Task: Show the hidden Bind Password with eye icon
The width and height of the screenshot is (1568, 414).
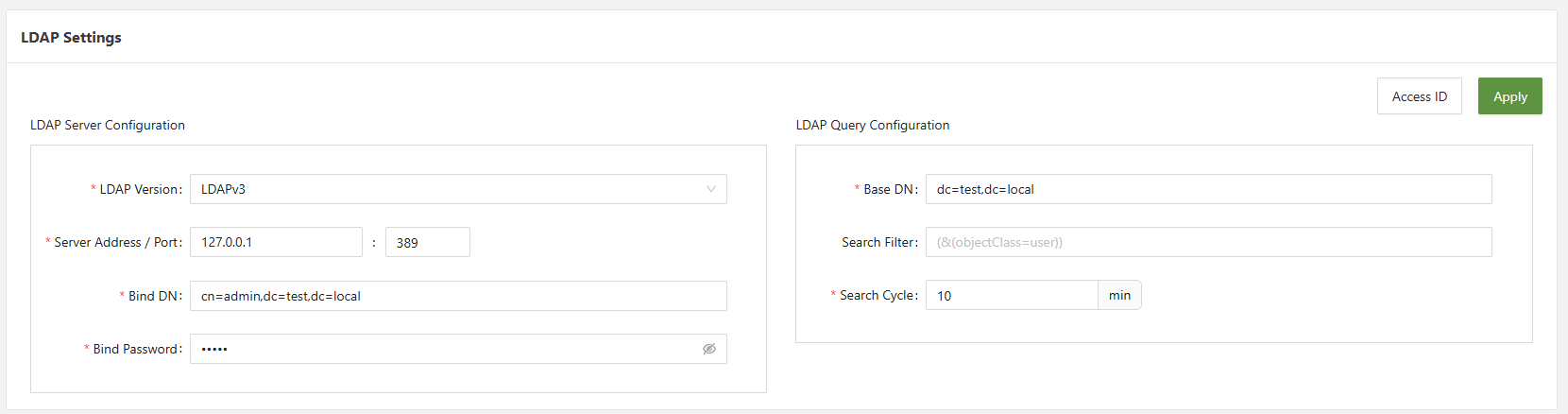Action: [x=708, y=349]
